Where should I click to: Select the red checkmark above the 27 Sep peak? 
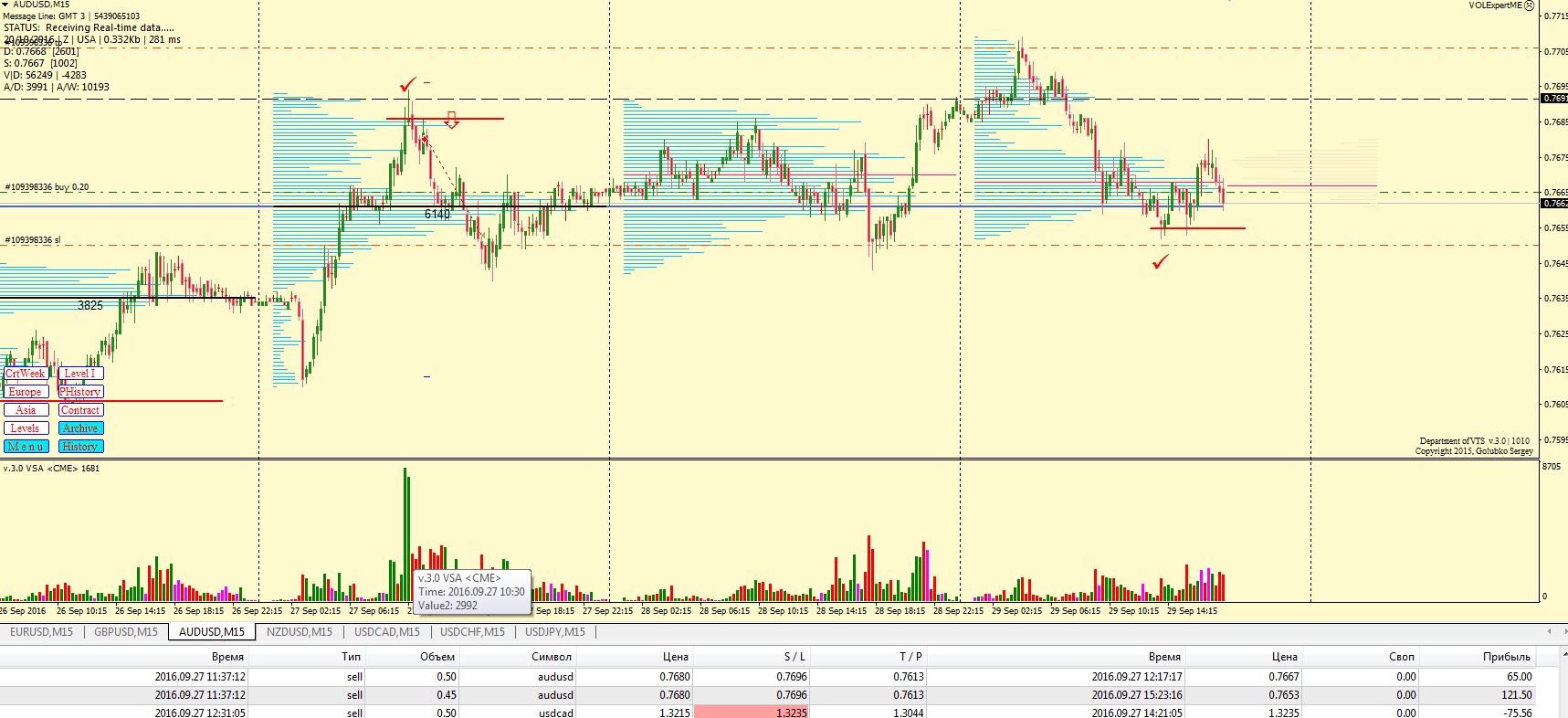tap(407, 85)
